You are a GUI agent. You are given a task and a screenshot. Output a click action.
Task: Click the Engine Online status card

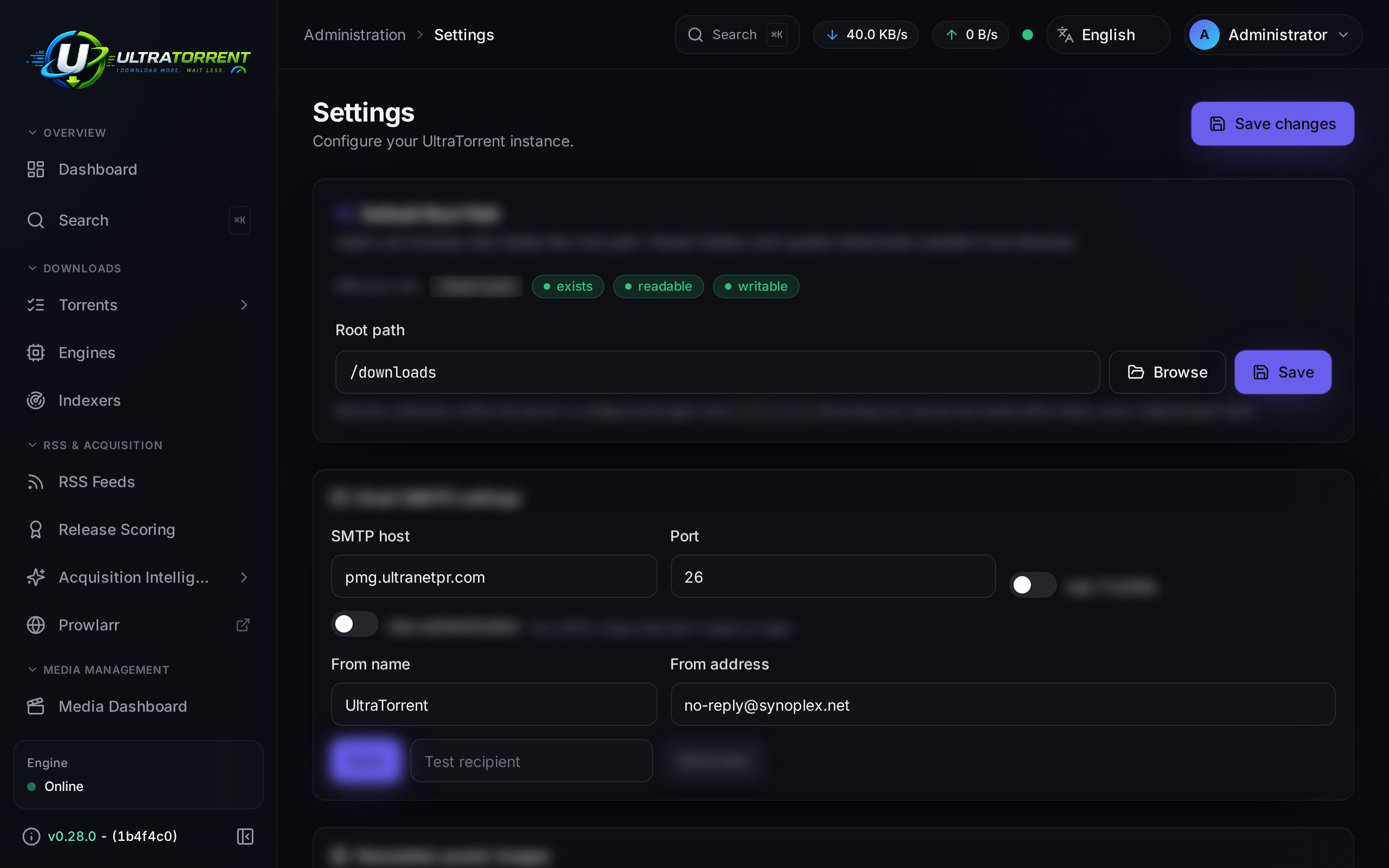coord(138,775)
